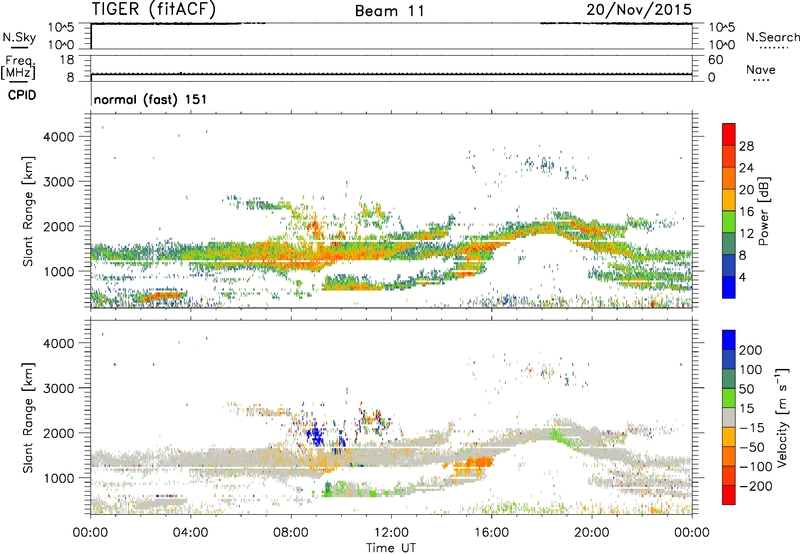Pick the gray Velocity segment between 15 and -15
This screenshot has width=800, height=554.
[729, 417]
